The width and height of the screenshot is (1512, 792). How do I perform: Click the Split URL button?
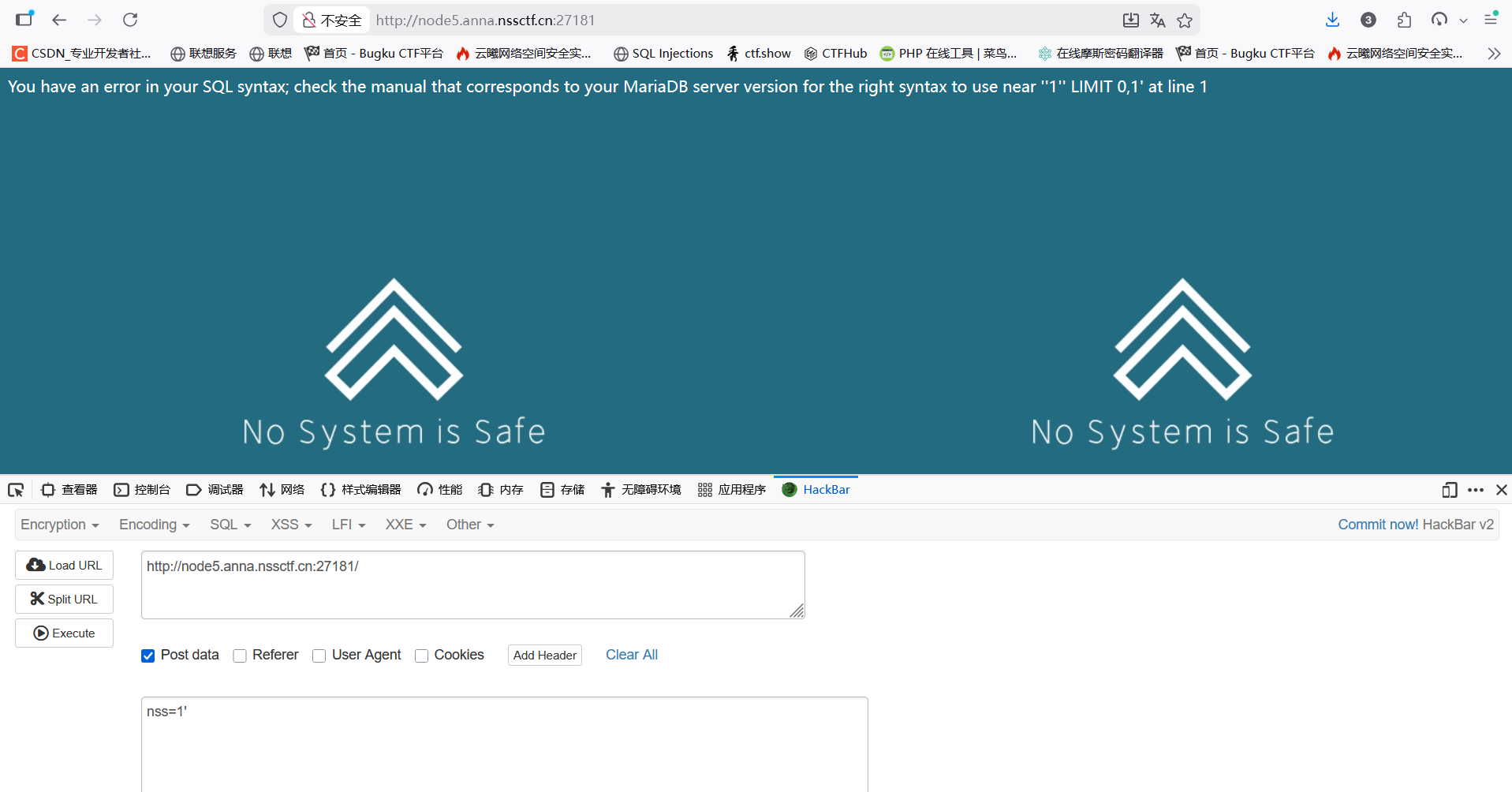tap(64, 600)
